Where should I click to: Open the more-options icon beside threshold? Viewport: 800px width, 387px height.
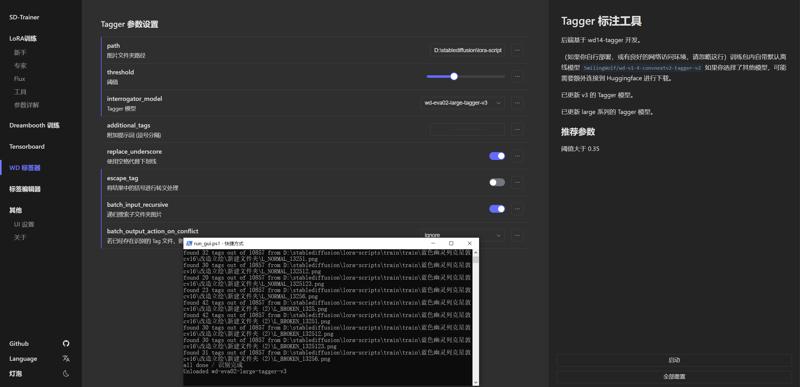(x=517, y=76)
